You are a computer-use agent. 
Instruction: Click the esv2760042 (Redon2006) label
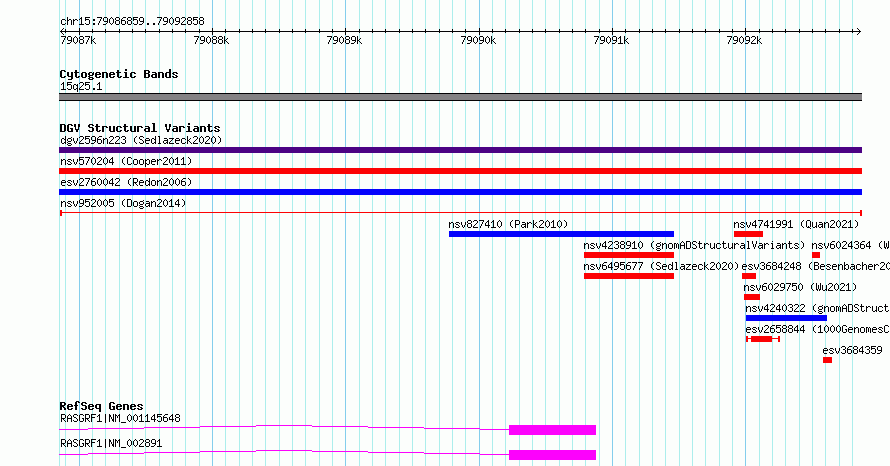[126, 182]
